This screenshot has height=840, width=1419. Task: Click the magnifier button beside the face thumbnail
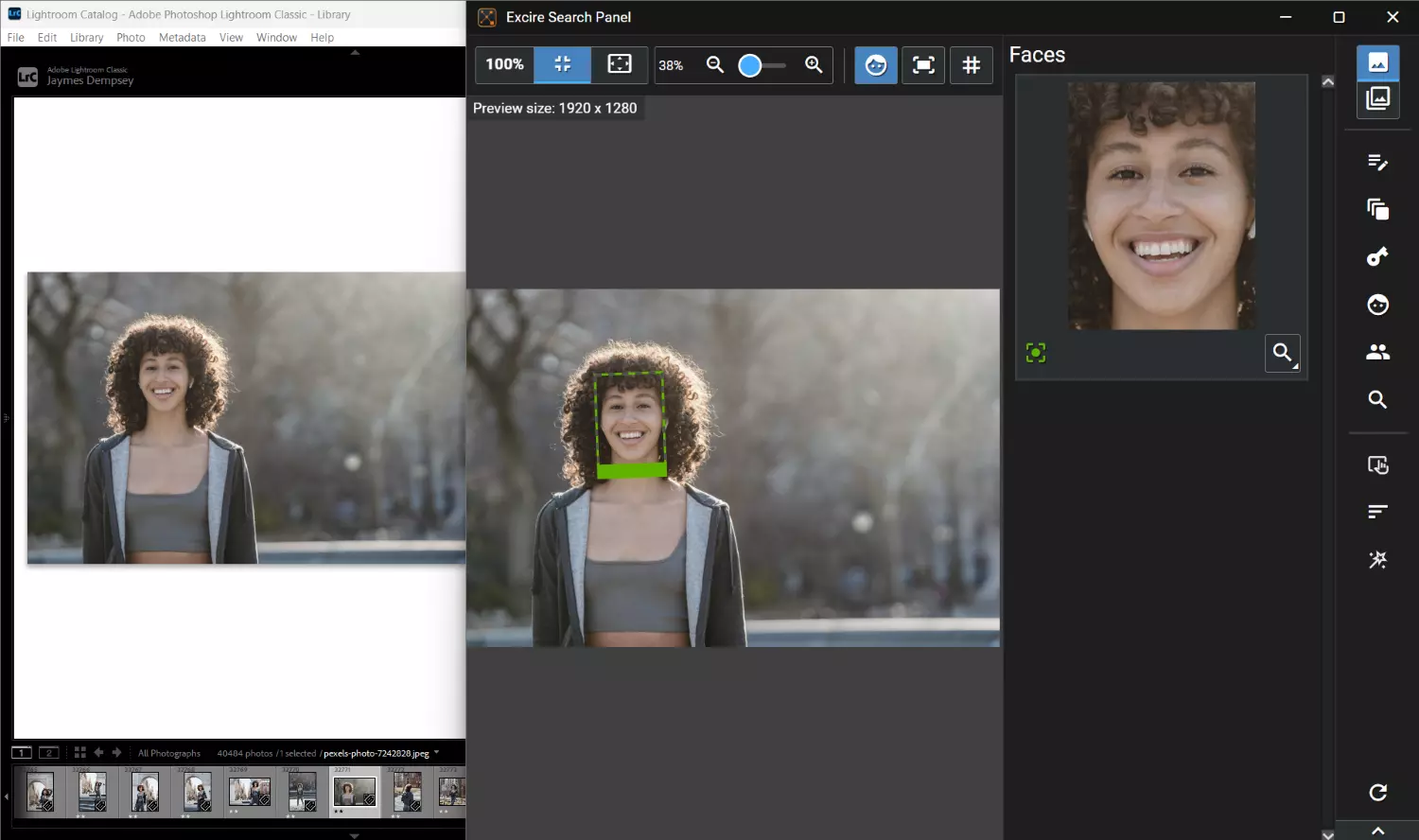click(1282, 352)
